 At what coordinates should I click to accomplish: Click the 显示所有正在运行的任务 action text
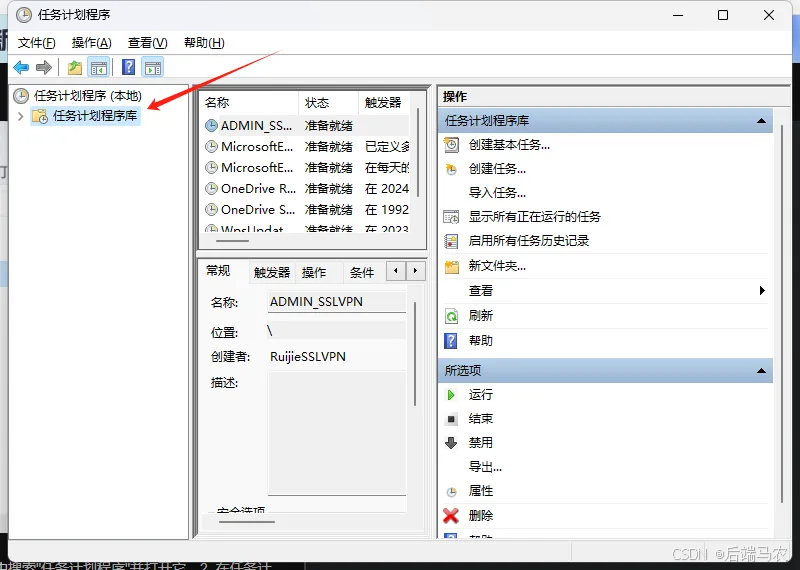coord(535,217)
